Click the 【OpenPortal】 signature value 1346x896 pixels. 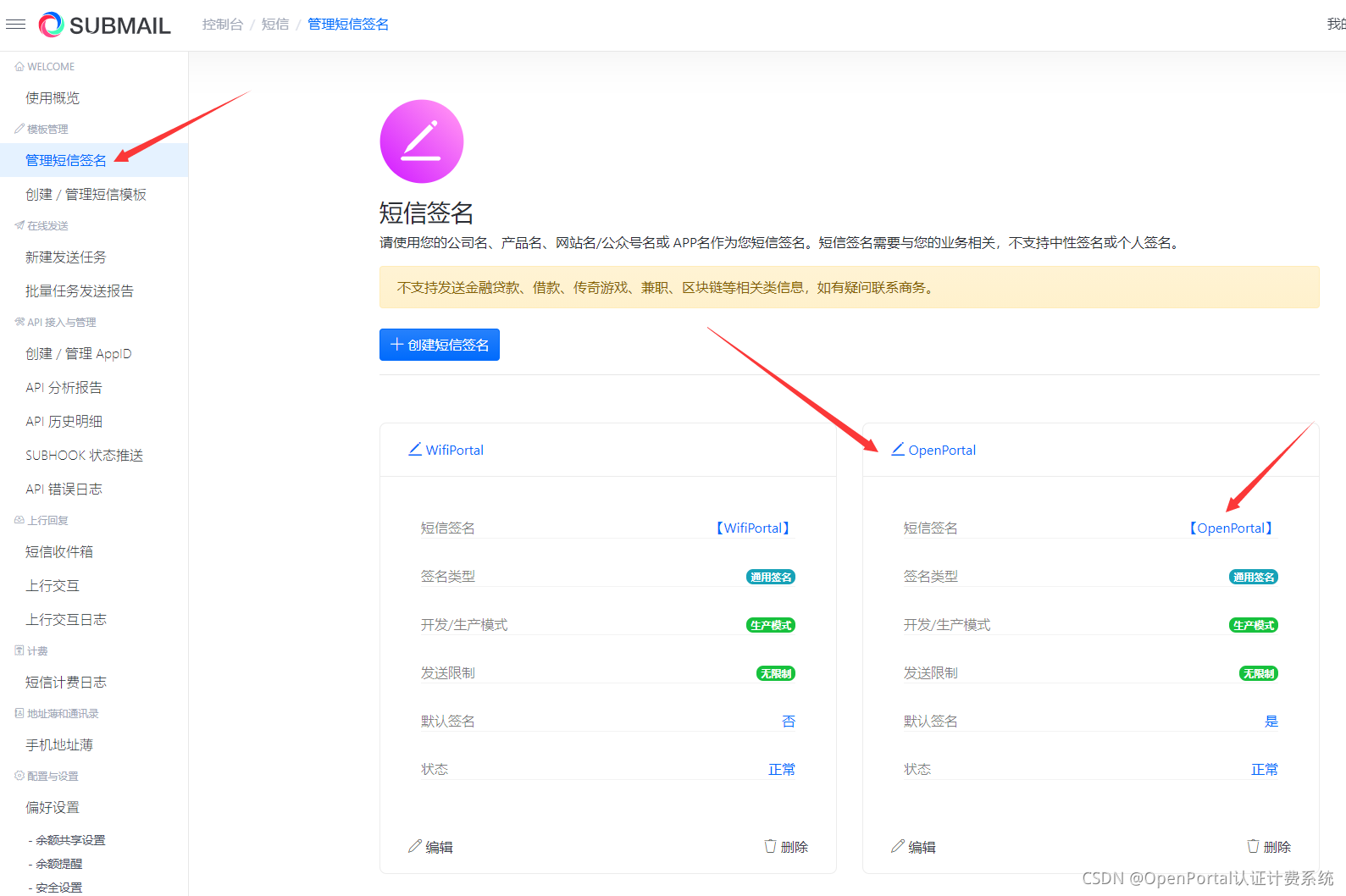(1231, 528)
